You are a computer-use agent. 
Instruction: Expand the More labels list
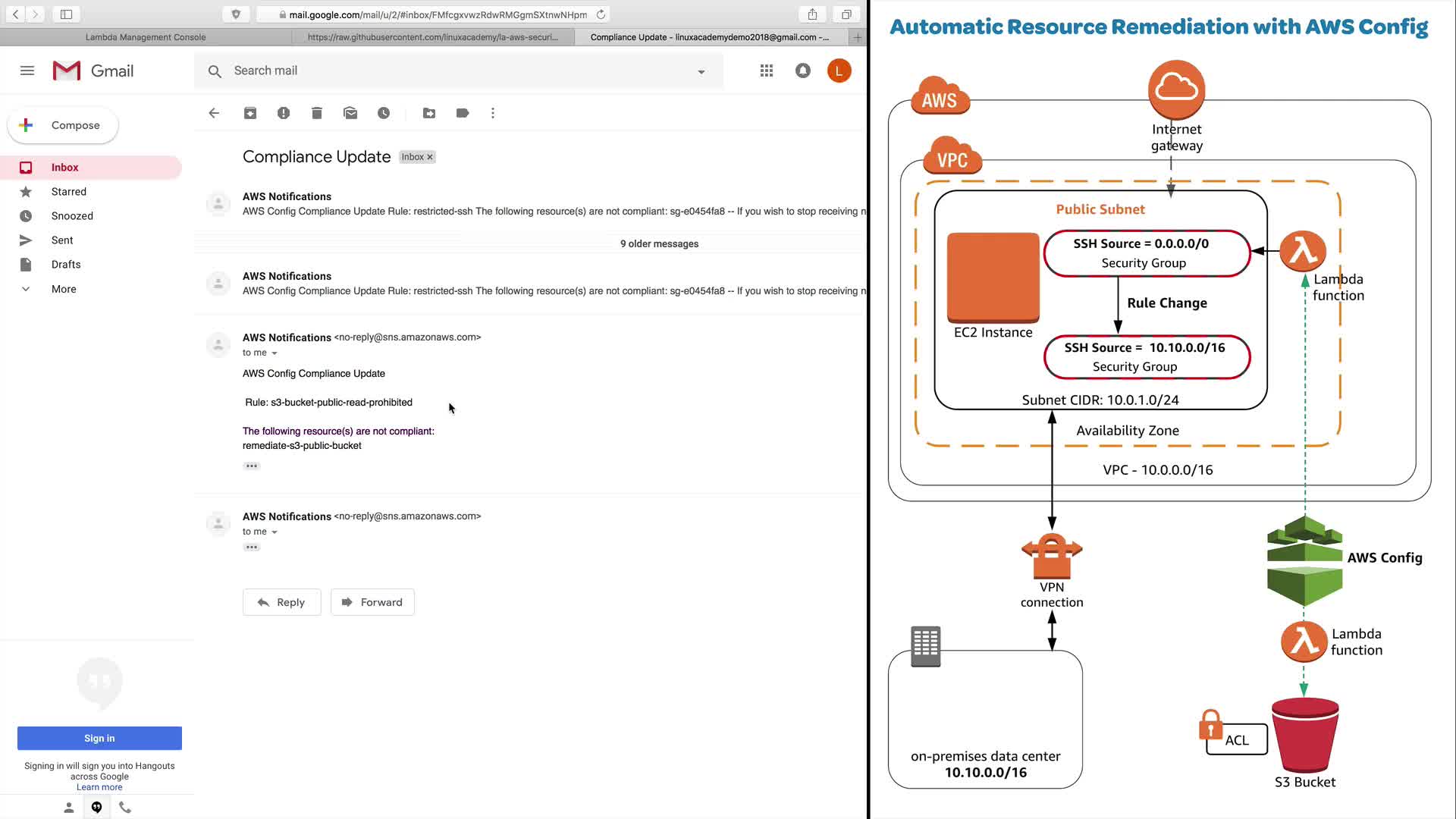pyautogui.click(x=64, y=289)
